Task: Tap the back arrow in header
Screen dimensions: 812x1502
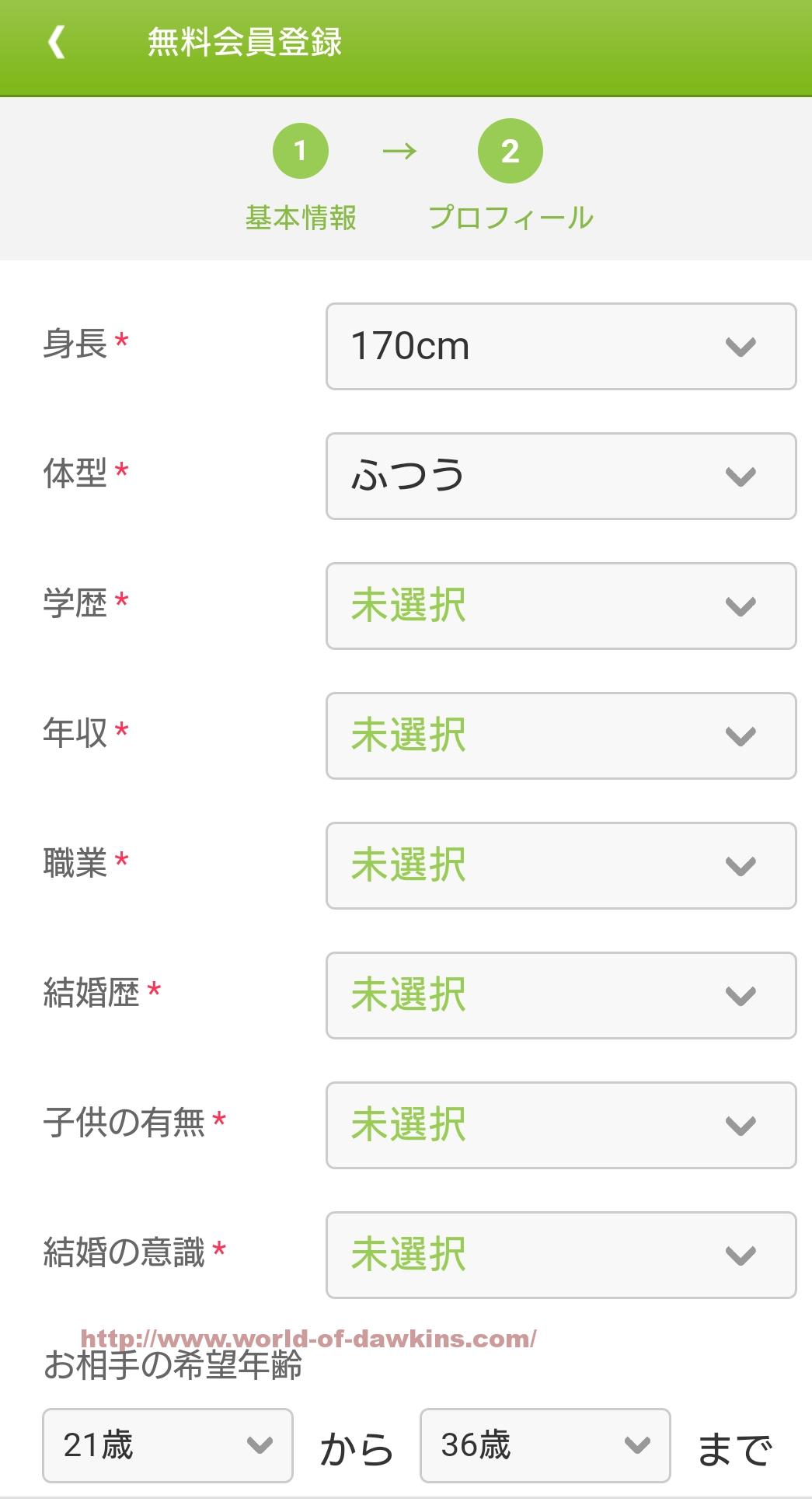Action: tap(56, 42)
